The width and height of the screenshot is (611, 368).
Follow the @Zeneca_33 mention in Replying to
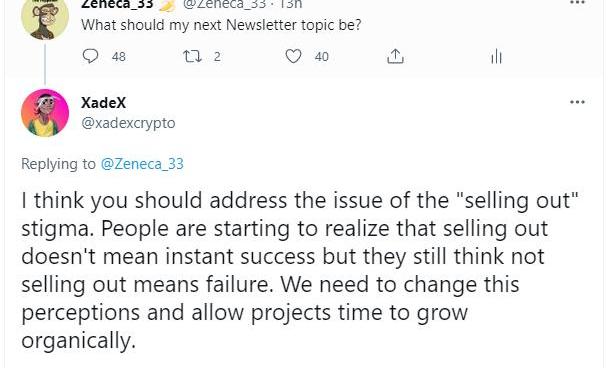(x=142, y=164)
